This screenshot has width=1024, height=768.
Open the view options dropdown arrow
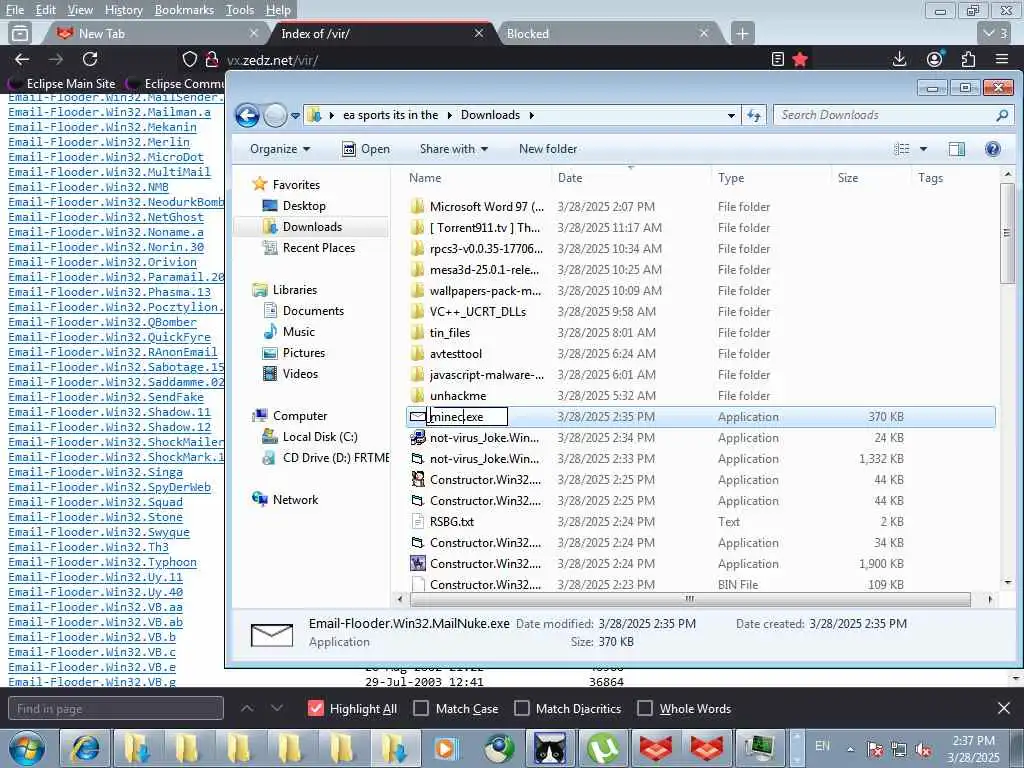point(923,149)
